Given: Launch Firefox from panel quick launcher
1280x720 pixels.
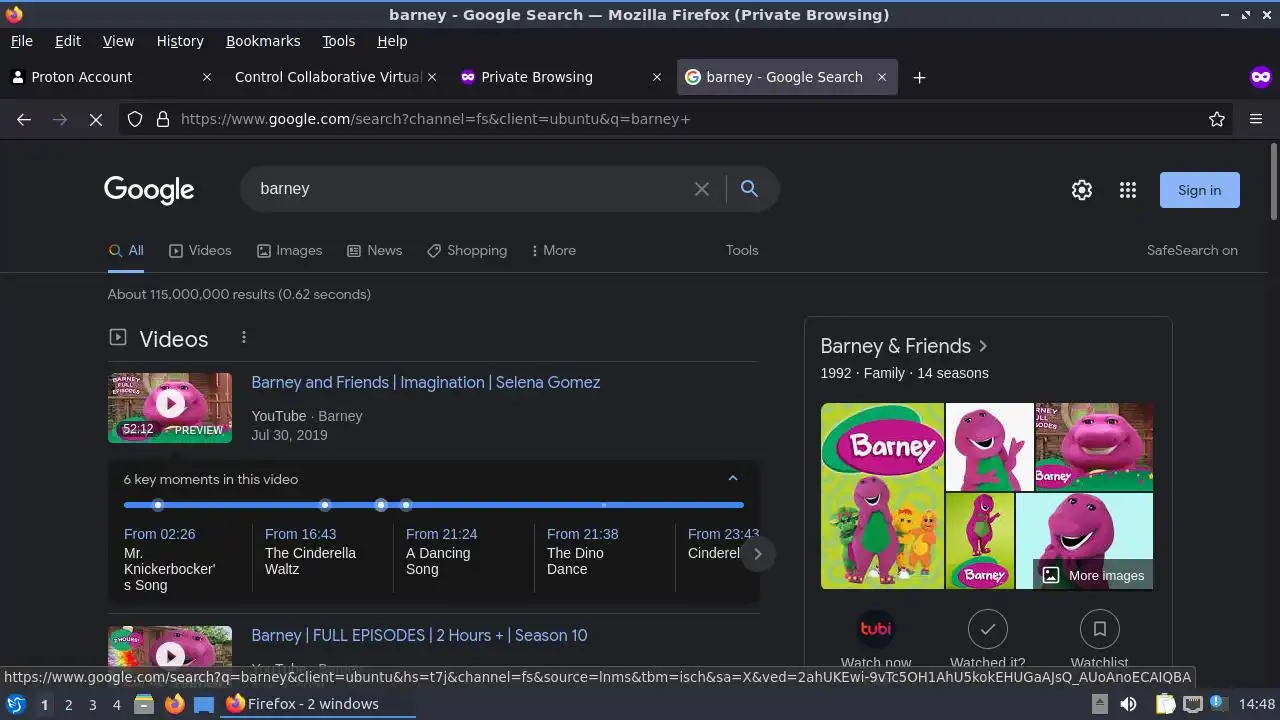Looking at the screenshot, I should click(x=174, y=704).
